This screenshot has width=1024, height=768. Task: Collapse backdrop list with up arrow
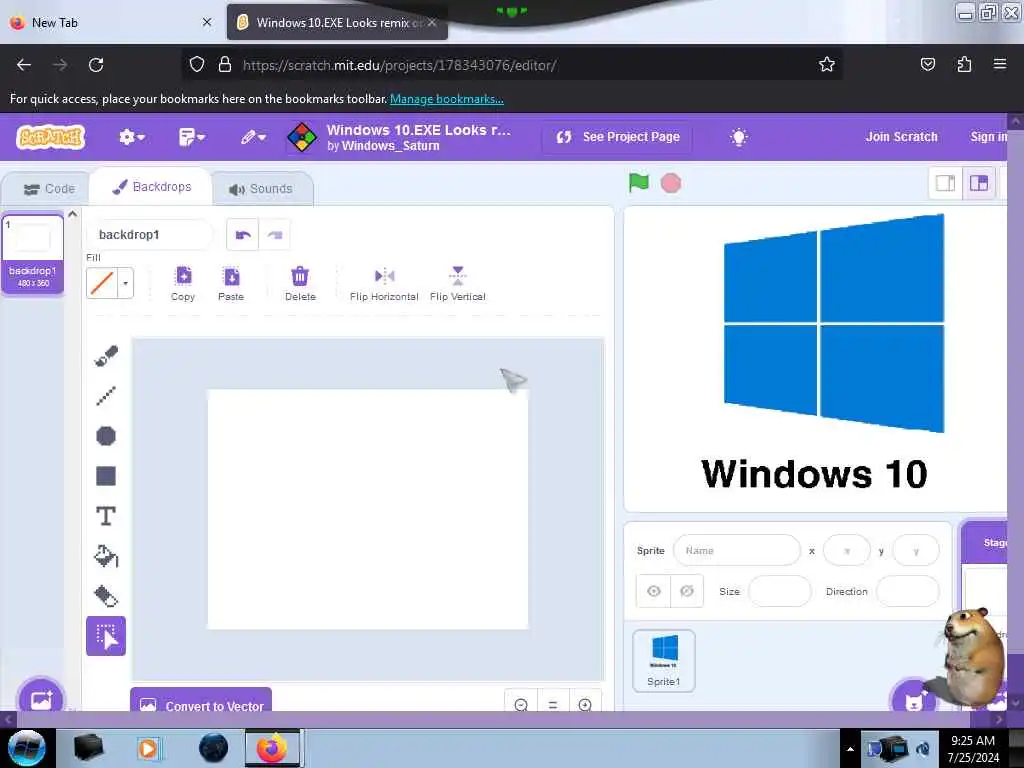(72, 214)
